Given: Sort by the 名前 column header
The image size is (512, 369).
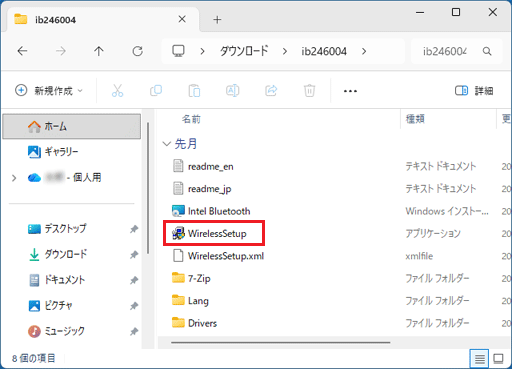Looking at the screenshot, I should [x=191, y=119].
